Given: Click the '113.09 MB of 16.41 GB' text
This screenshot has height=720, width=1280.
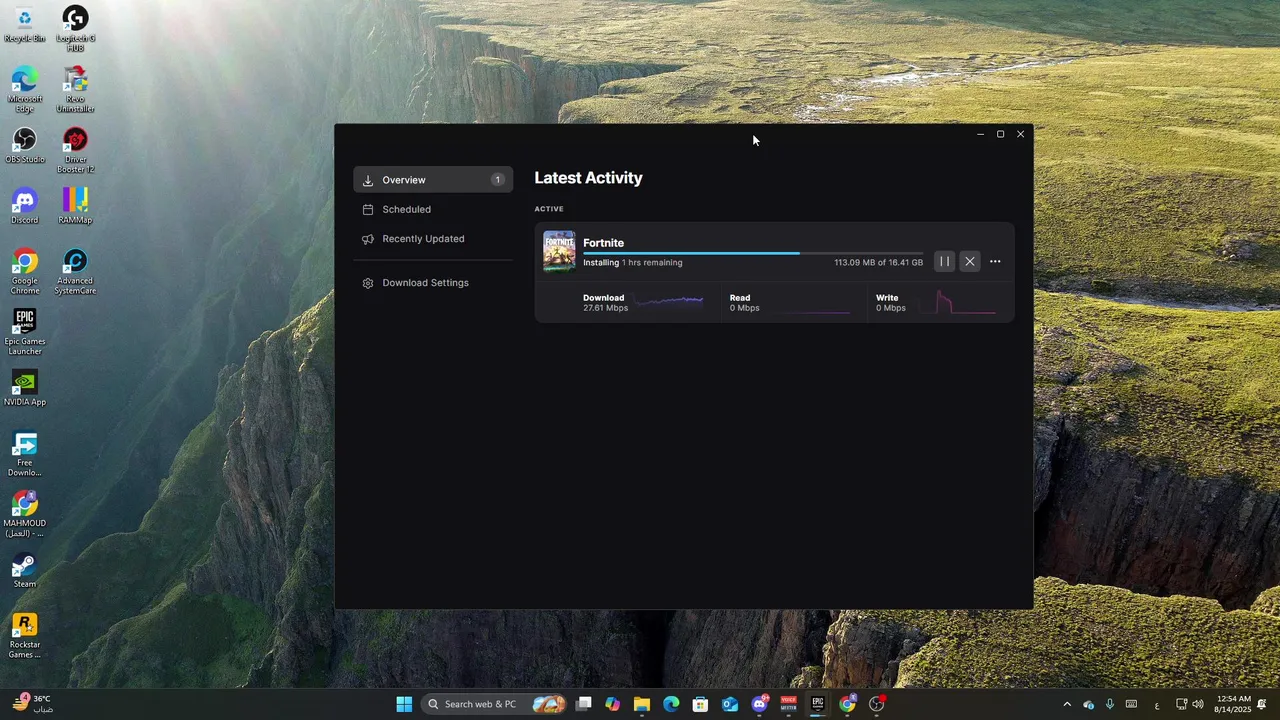Looking at the screenshot, I should pyautogui.click(x=878, y=263).
